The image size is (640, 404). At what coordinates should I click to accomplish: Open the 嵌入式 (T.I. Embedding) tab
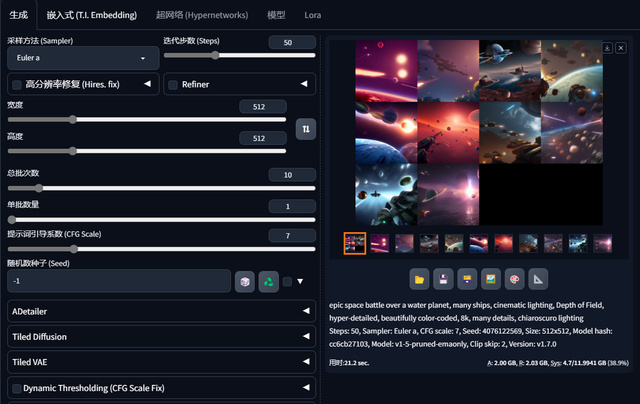click(x=92, y=15)
